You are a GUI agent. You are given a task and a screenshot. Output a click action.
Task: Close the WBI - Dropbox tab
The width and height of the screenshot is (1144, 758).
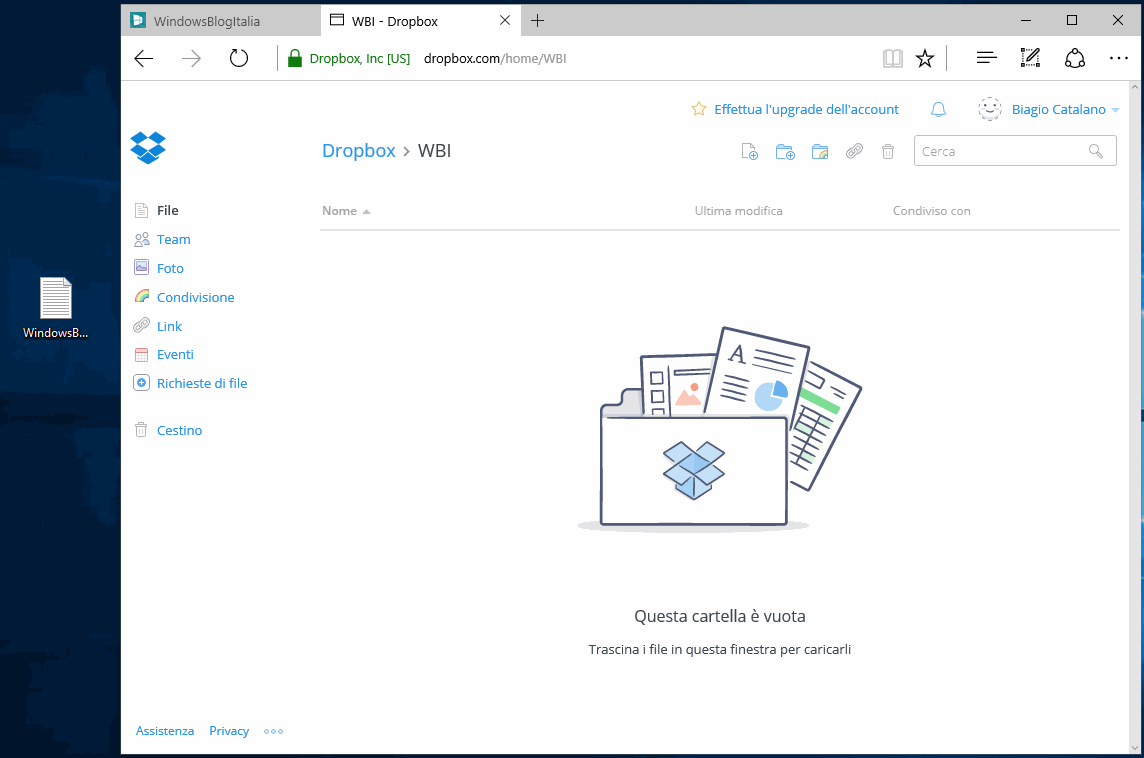(505, 20)
